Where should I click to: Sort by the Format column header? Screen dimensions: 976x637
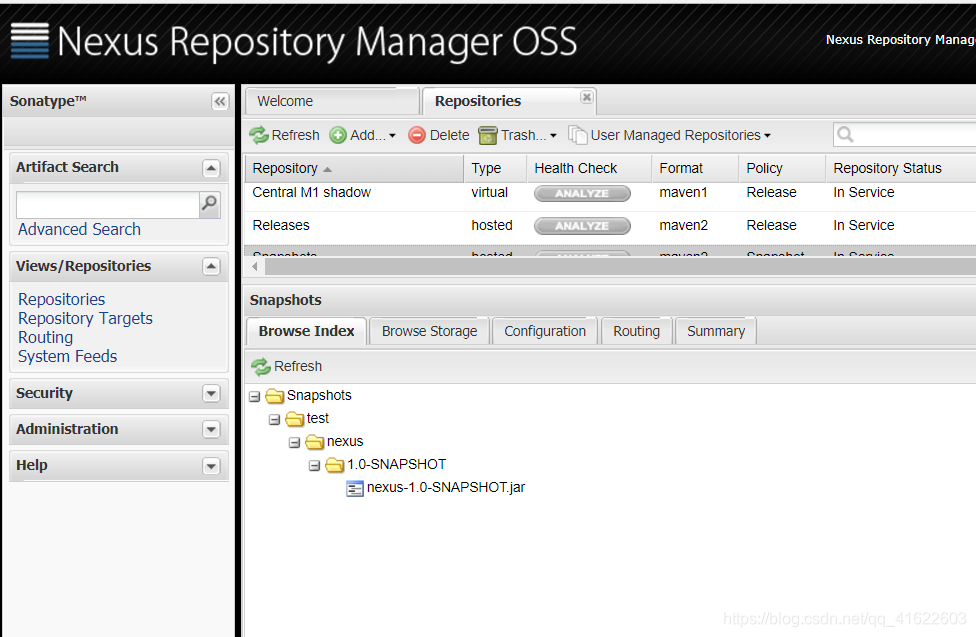[695, 168]
